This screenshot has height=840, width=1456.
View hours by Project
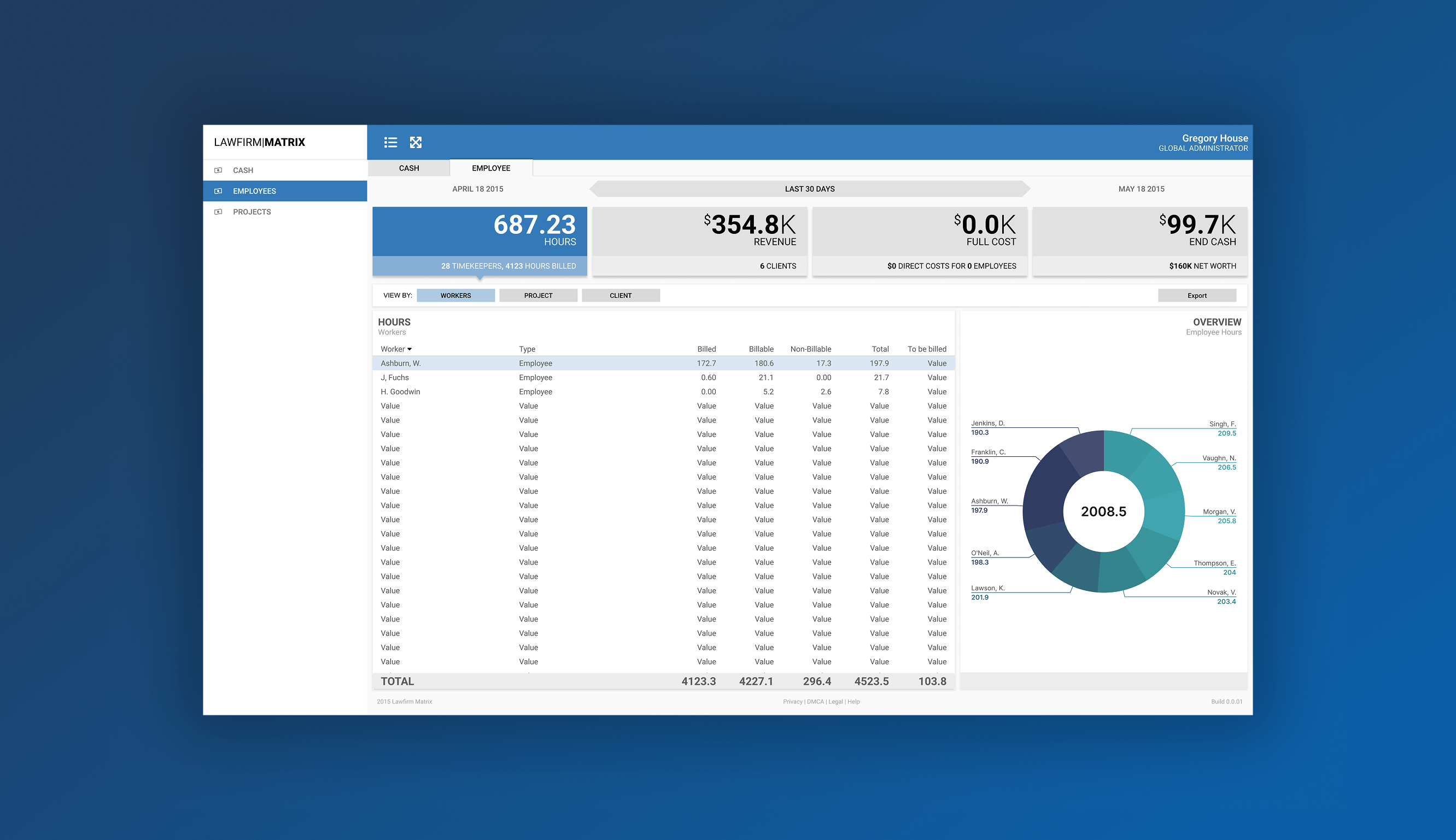(x=538, y=295)
